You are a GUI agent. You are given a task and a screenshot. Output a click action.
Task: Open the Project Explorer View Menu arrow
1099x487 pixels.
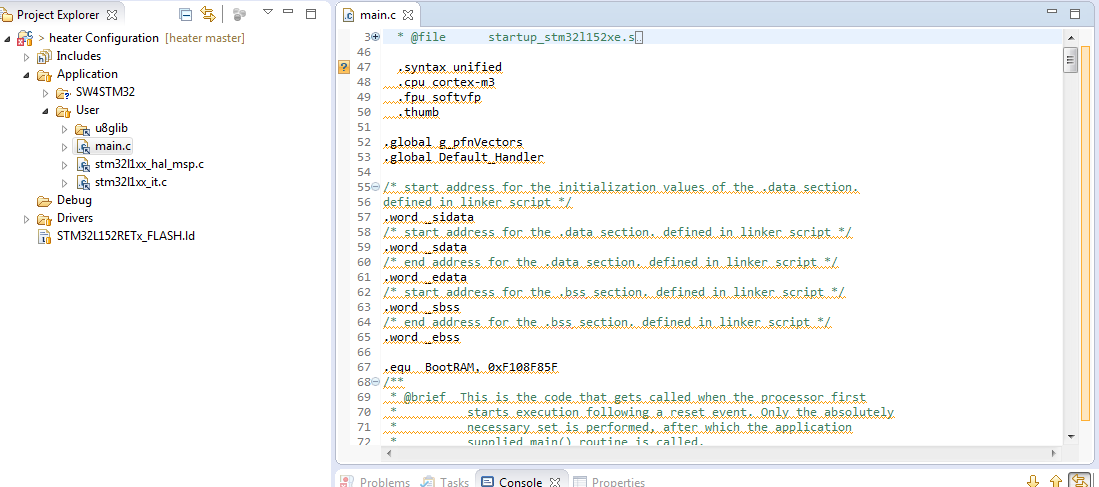(267, 13)
